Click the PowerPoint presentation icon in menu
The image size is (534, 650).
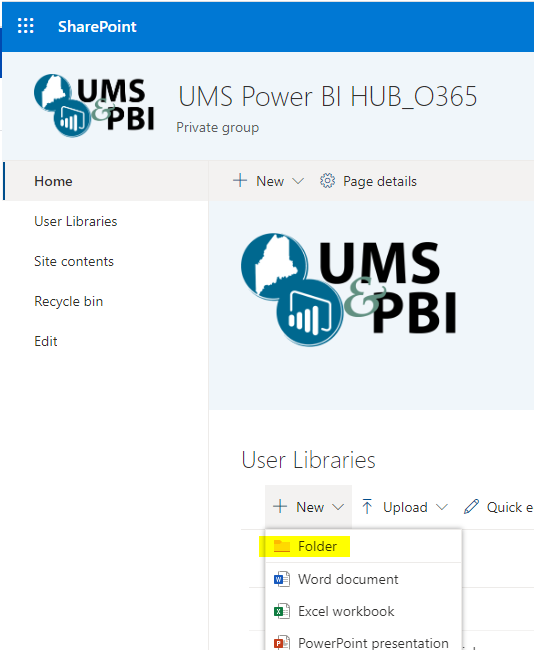point(282,642)
